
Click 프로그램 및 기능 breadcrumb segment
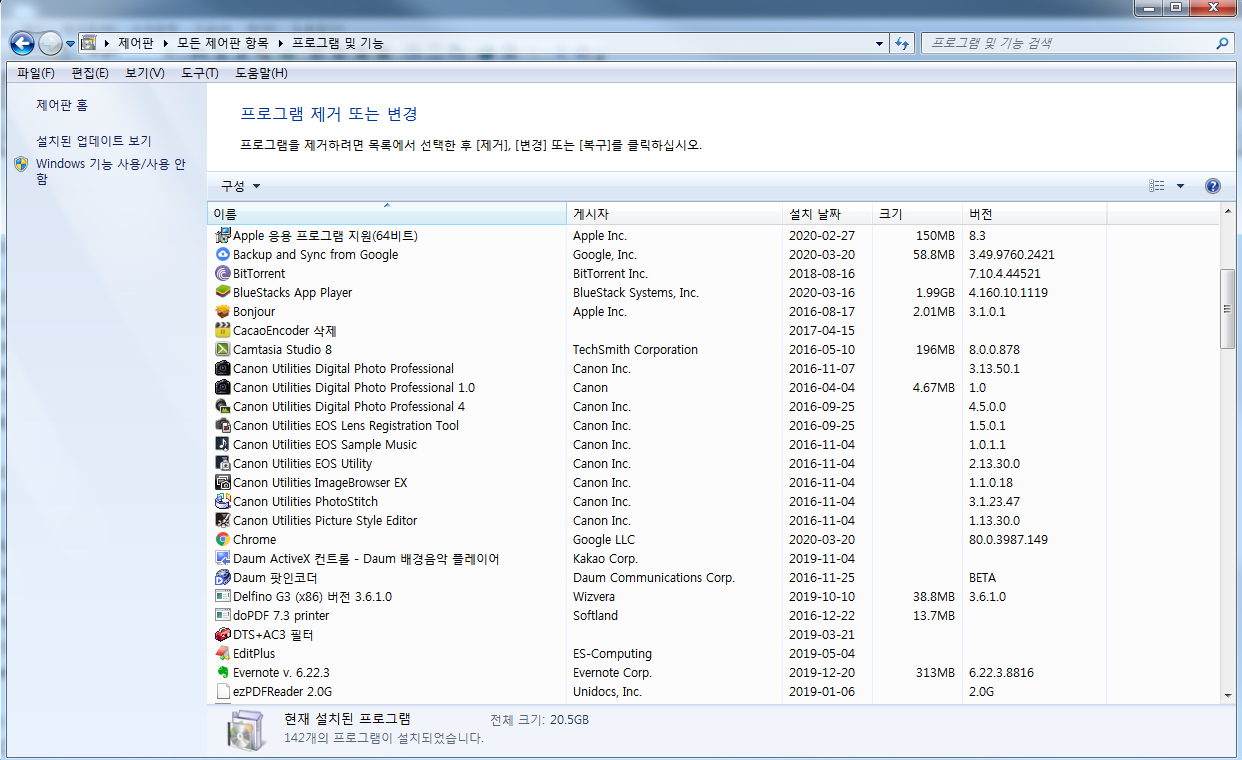[x=337, y=44]
